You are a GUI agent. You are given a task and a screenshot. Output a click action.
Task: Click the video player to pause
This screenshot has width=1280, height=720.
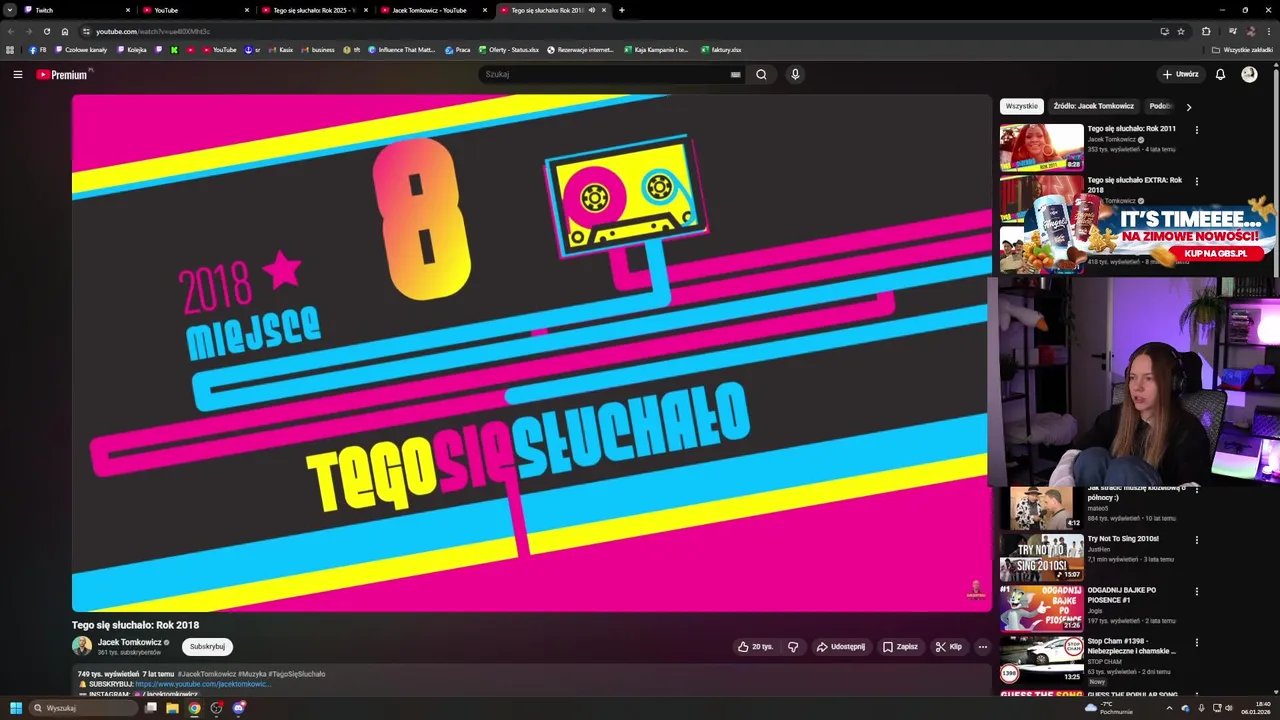click(x=531, y=352)
